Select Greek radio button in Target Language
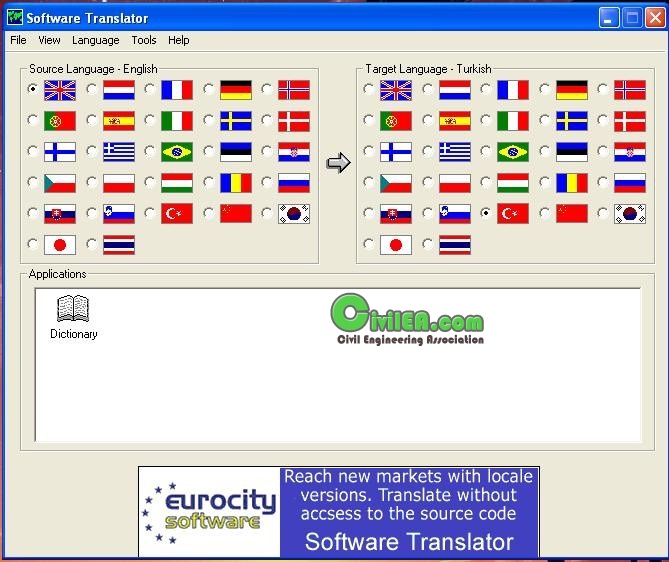669x562 pixels. [428, 151]
